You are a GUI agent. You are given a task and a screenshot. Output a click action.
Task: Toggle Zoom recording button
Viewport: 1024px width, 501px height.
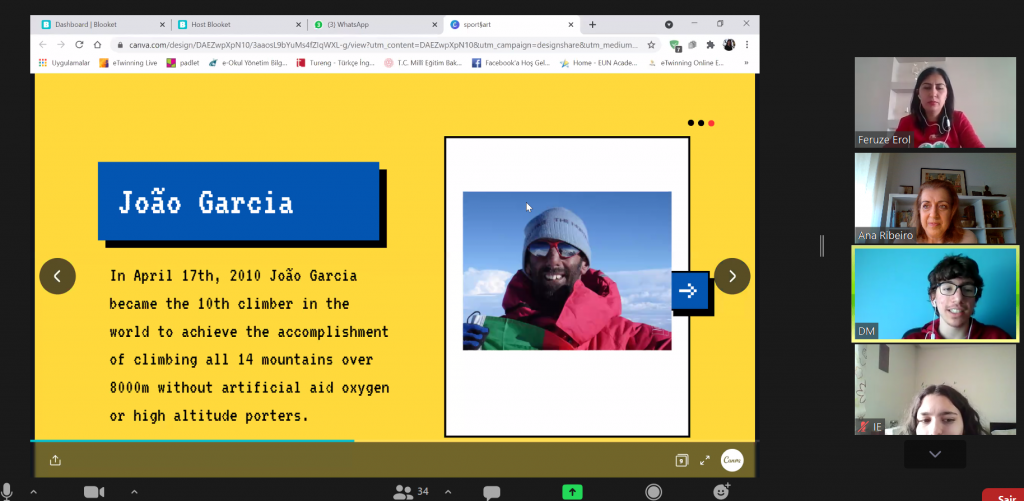pos(653,492)
